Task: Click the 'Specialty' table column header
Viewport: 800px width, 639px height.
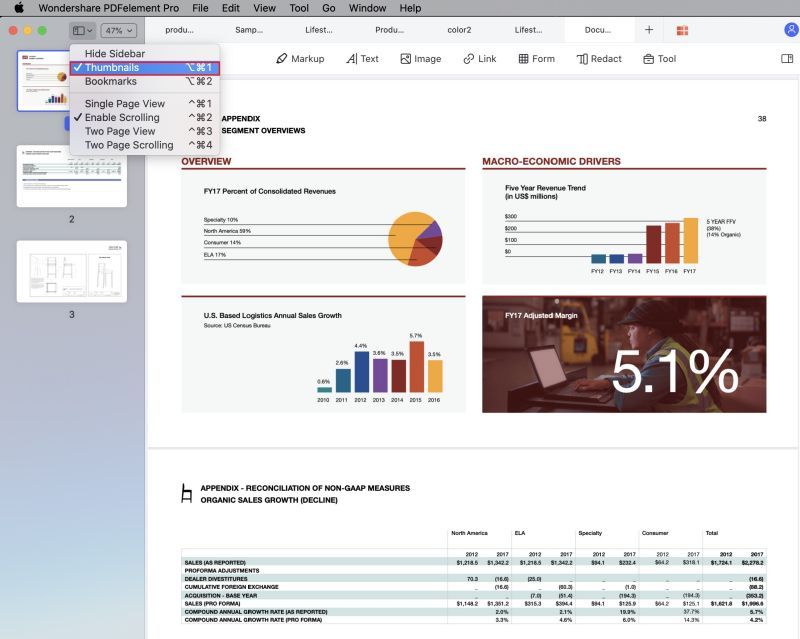Action: coord(590,533)
